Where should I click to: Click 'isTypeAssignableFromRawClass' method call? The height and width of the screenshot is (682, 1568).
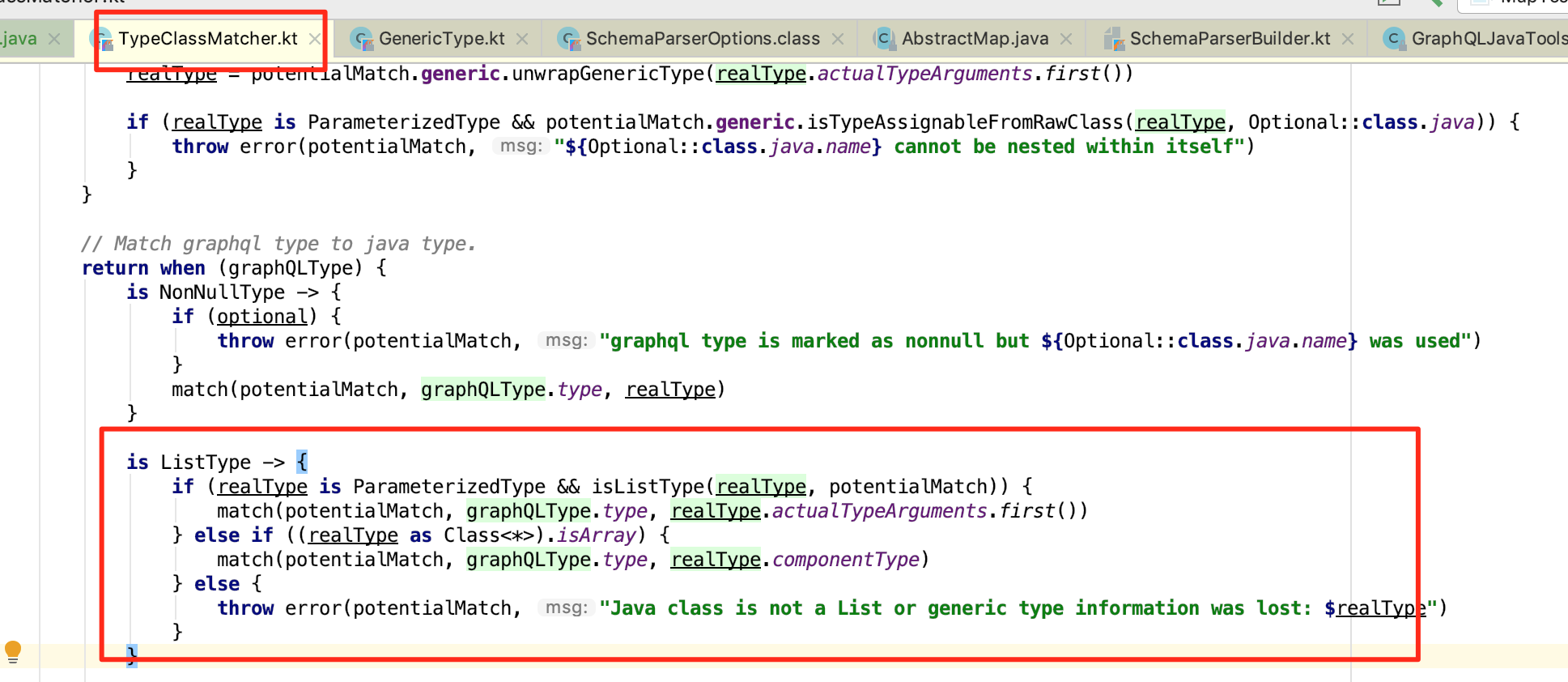(965, 122)
